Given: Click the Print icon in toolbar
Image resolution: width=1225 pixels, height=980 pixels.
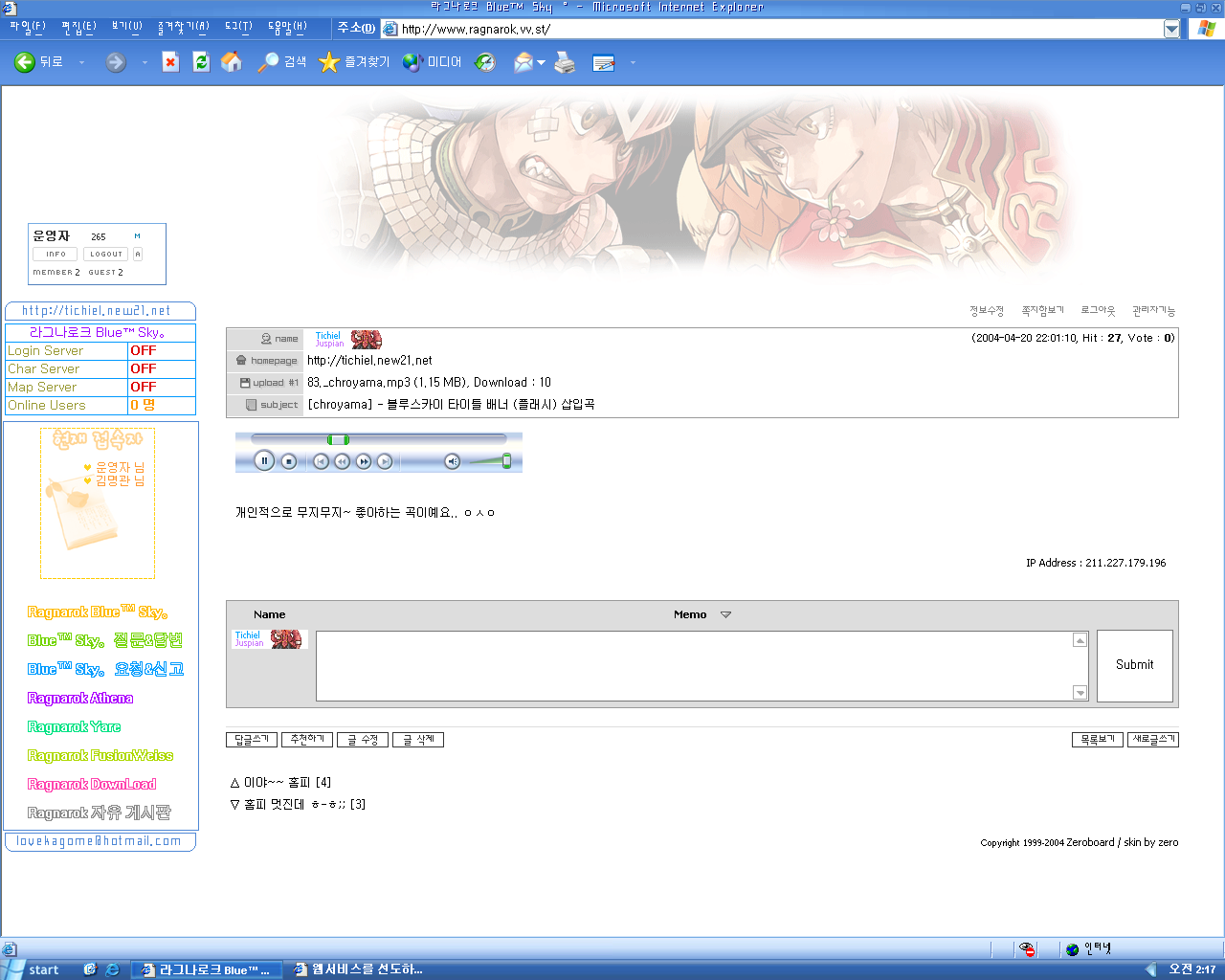Looking at the screenshot, I should [x=566, y=62].
